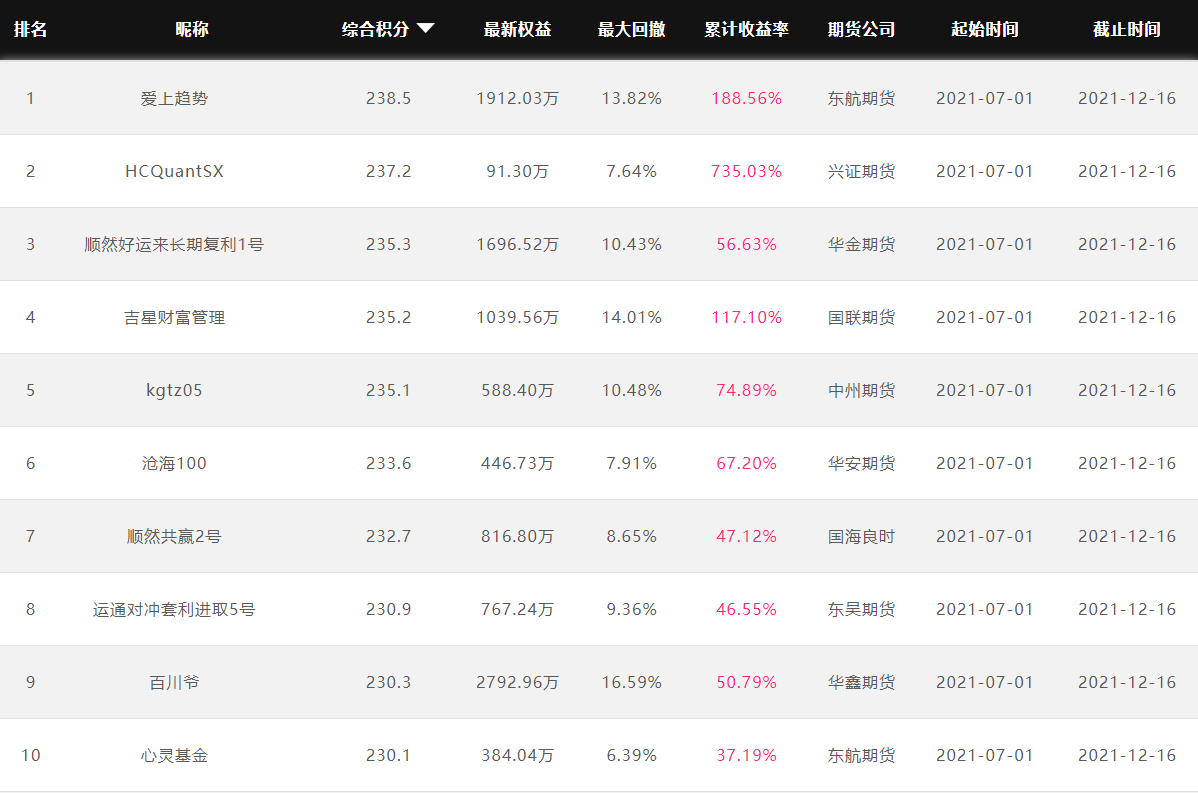This screenshot has height=793, width=1198.
Task: Click return rate 56.63%
Action: tap(746, 244)
